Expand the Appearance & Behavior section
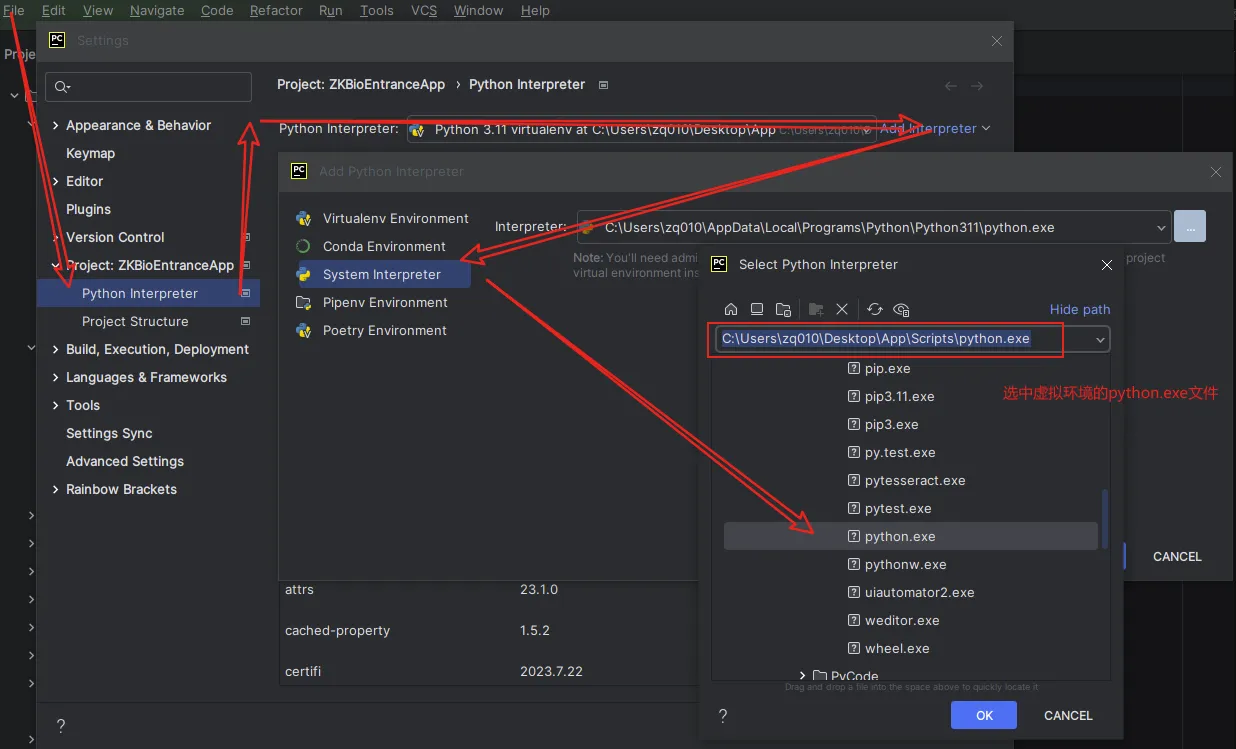Viewport: 1236px width, 749px height. (56, 126)
